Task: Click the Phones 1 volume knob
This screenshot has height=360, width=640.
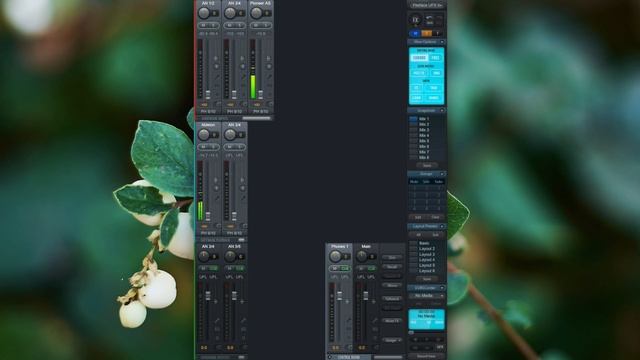Action: (x=335, y=256)
